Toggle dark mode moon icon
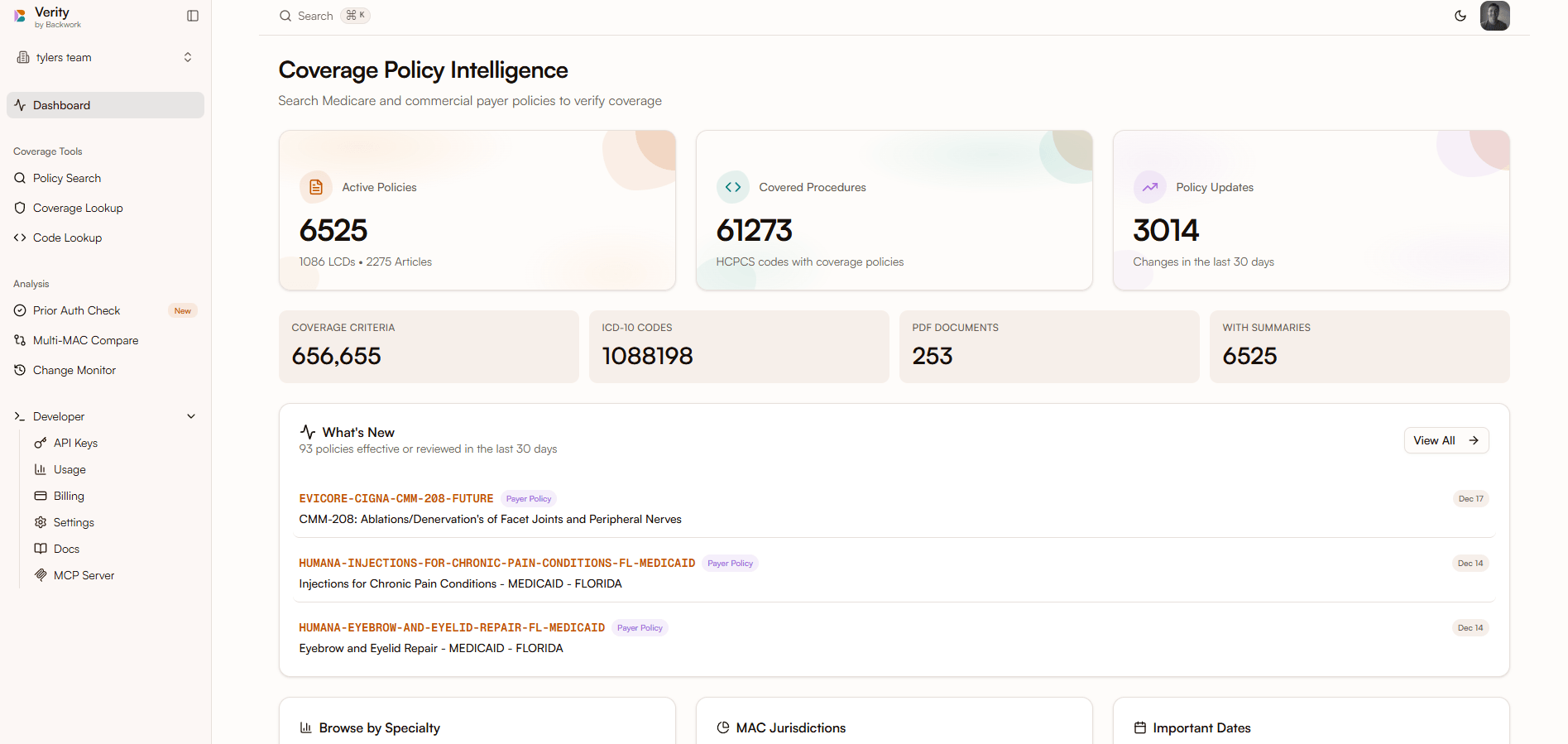This screenshot has width=1568, height=744. pyautogui.click(x=1460, y=16)
